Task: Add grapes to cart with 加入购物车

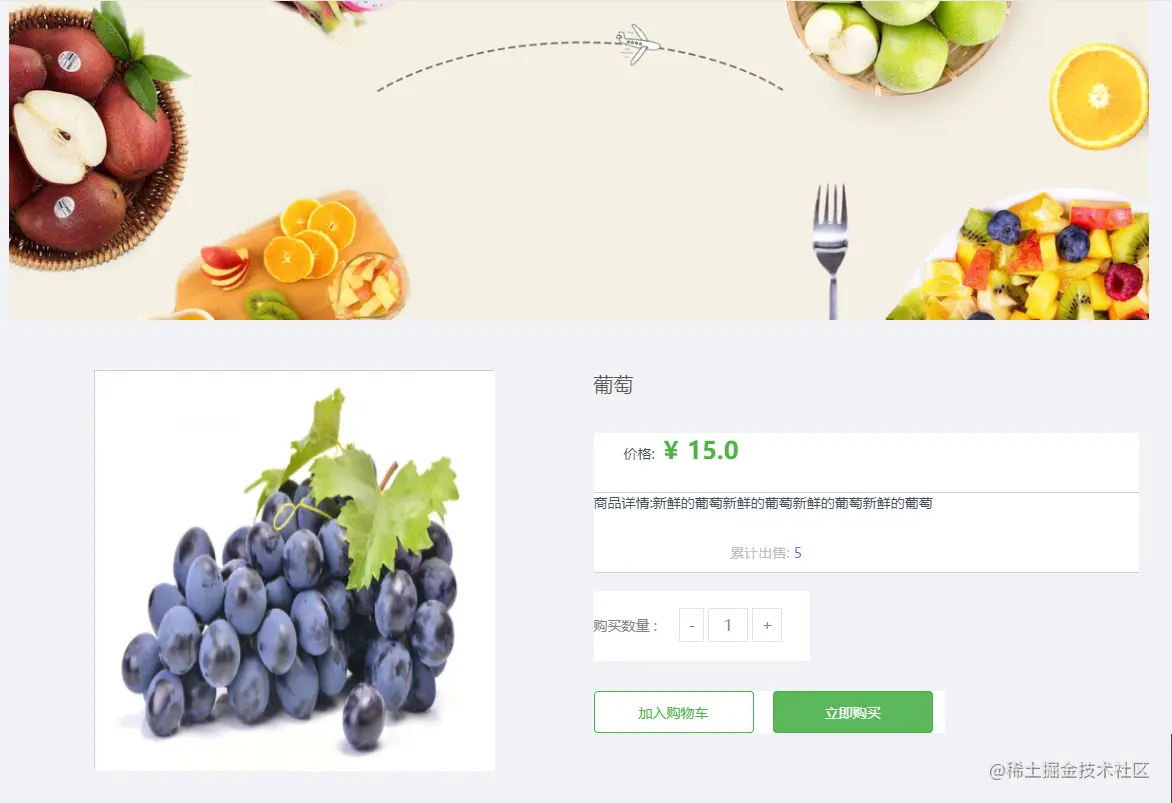Action: (x=673, y=713)
